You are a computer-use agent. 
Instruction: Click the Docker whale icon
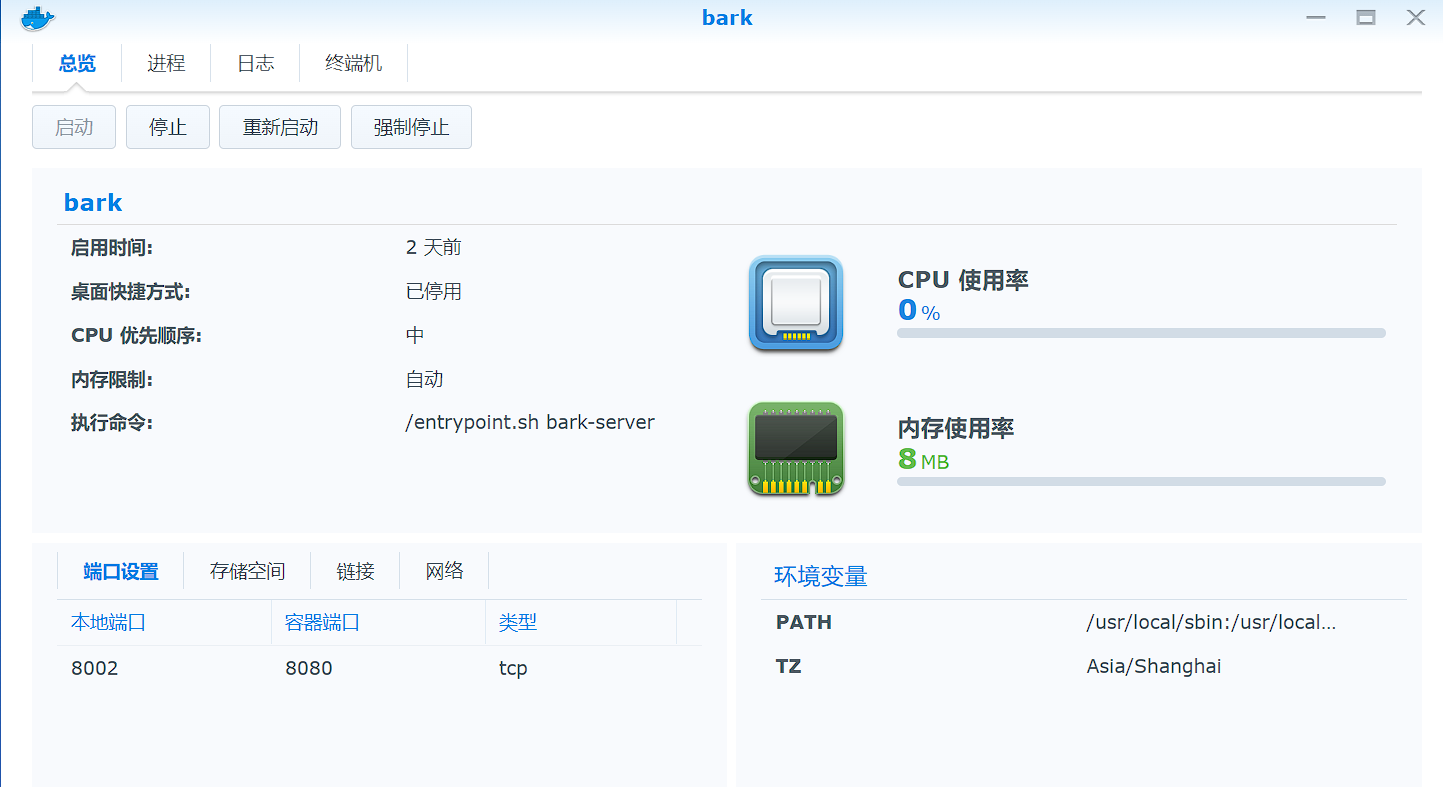pyautogui.click(x=36, y=17)
